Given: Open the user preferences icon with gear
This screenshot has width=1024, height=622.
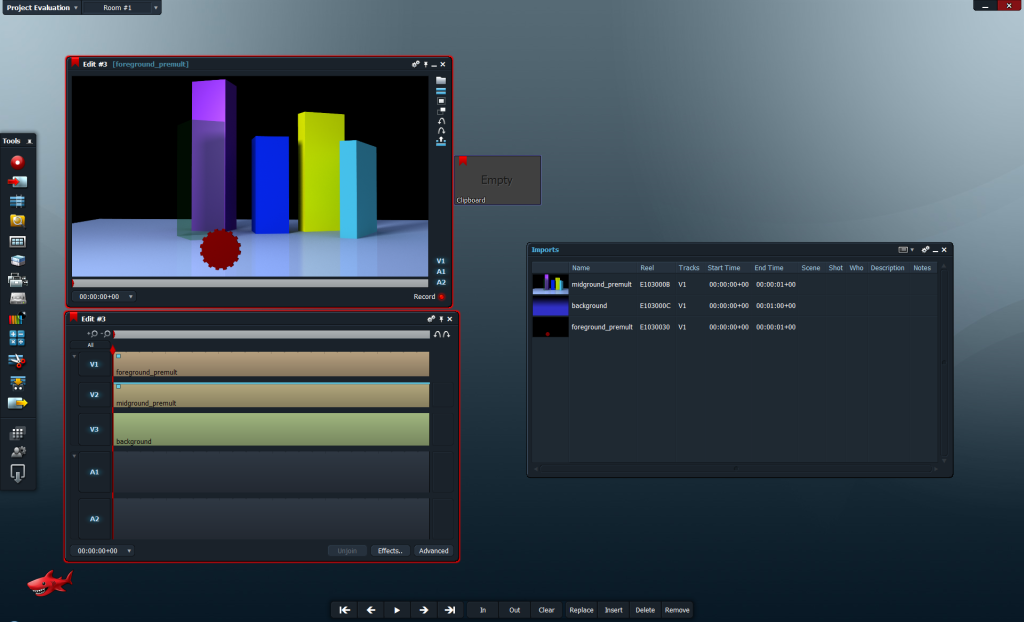Looking at the screenshot, I should [x=18, y=451].
